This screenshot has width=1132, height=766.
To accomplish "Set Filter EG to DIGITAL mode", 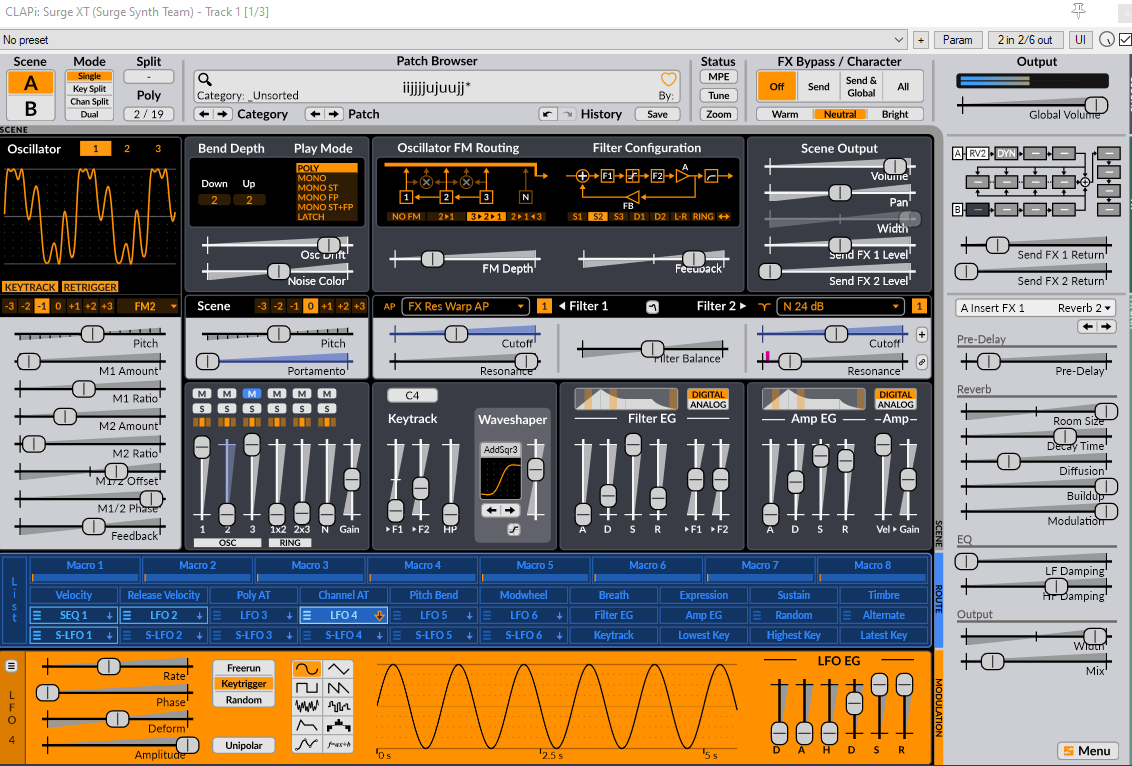I will coord(708,394).
